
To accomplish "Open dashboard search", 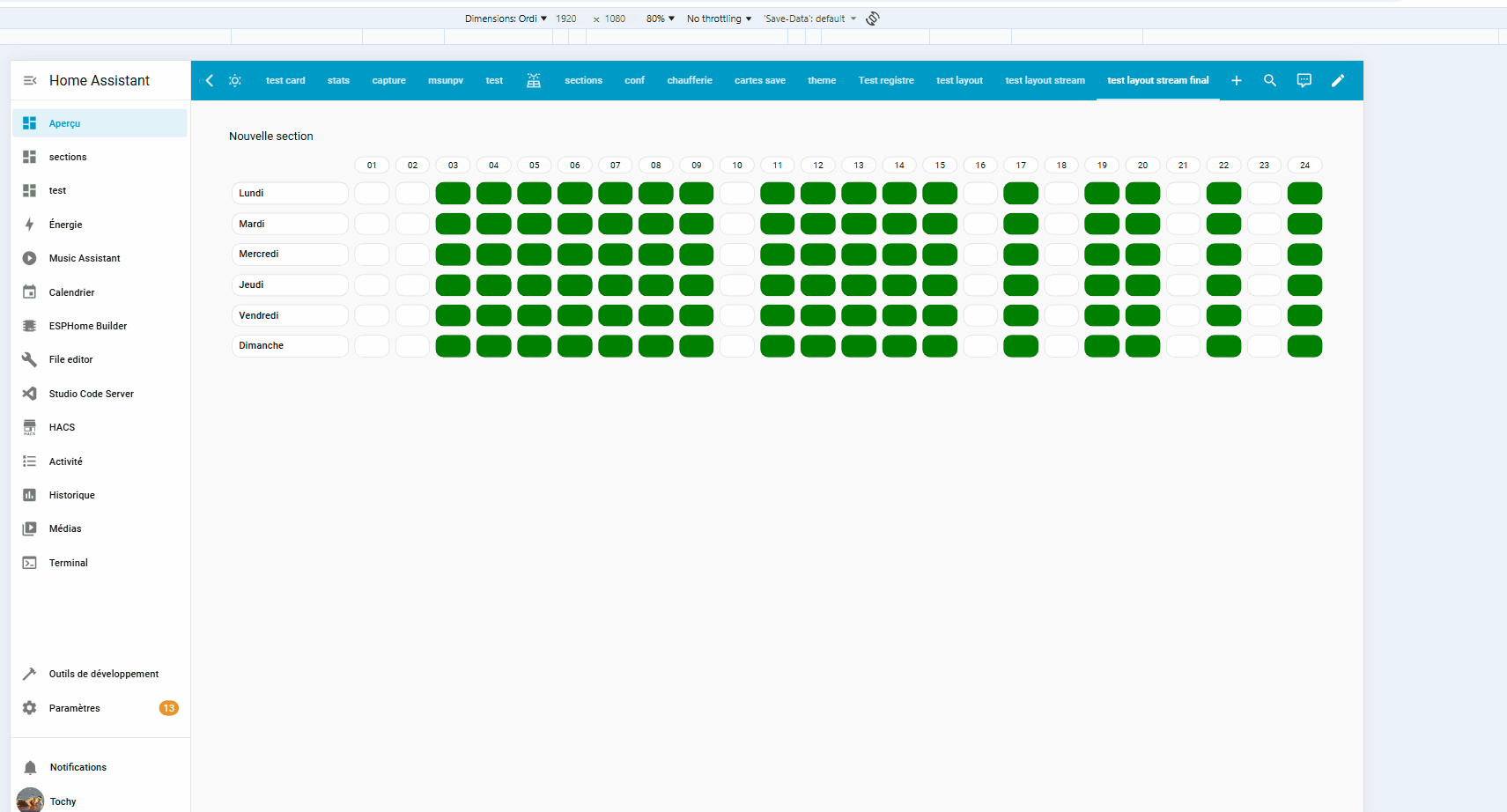I will [x=1270, y=80].
